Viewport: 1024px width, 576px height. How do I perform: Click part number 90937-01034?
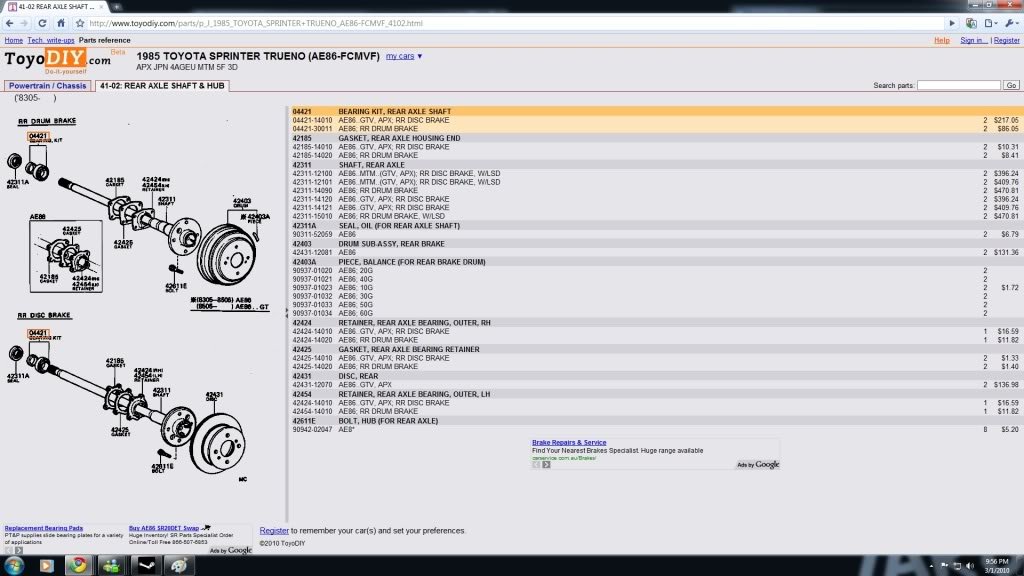[312, 313]
